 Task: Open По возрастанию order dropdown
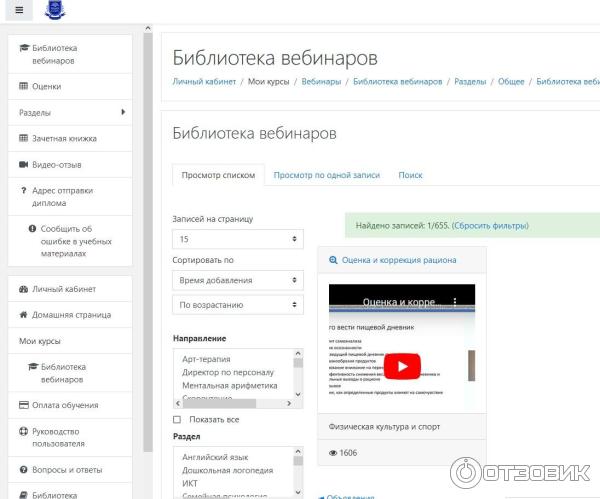(x=238, y=305)
